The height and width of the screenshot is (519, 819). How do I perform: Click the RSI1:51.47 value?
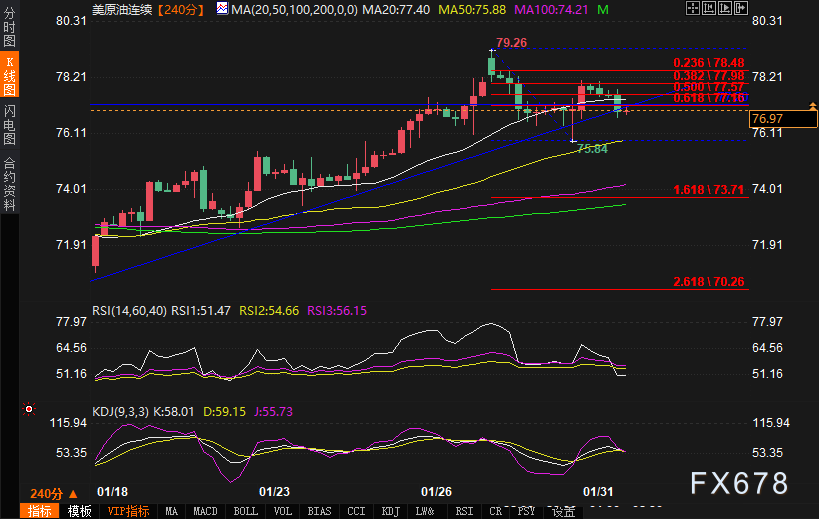201,311
